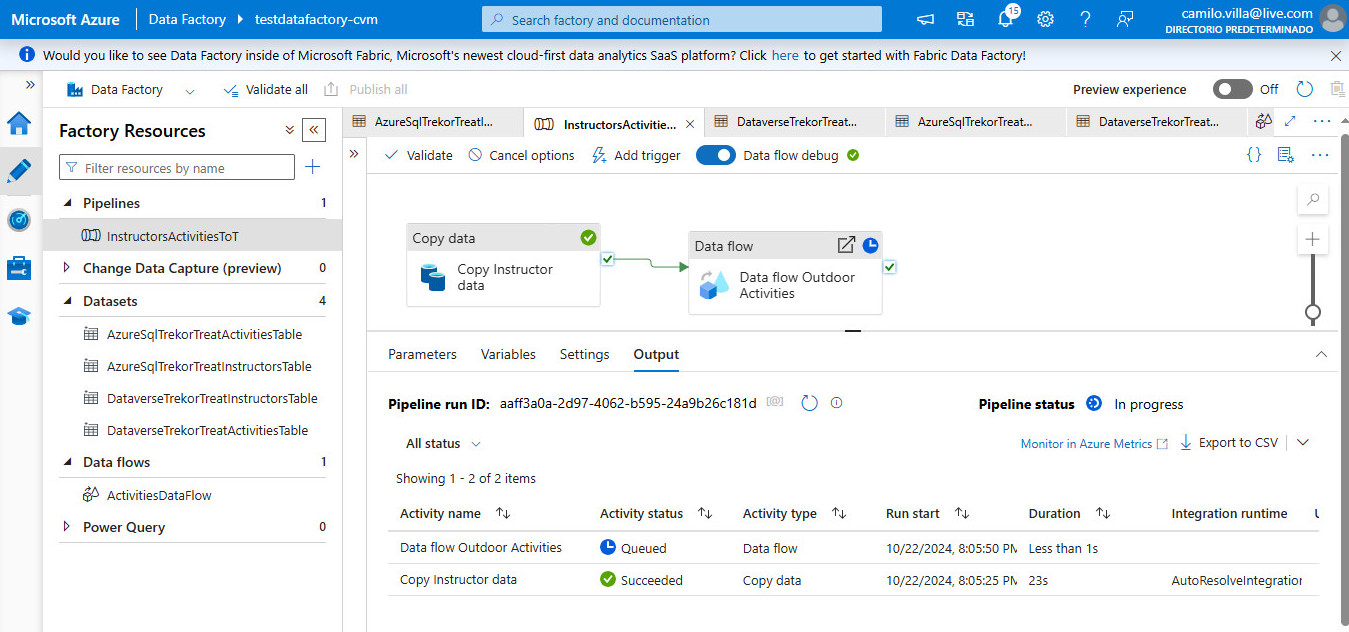Collapse the Factory Resources panel
1349x632 pixels.
point(313,130)
